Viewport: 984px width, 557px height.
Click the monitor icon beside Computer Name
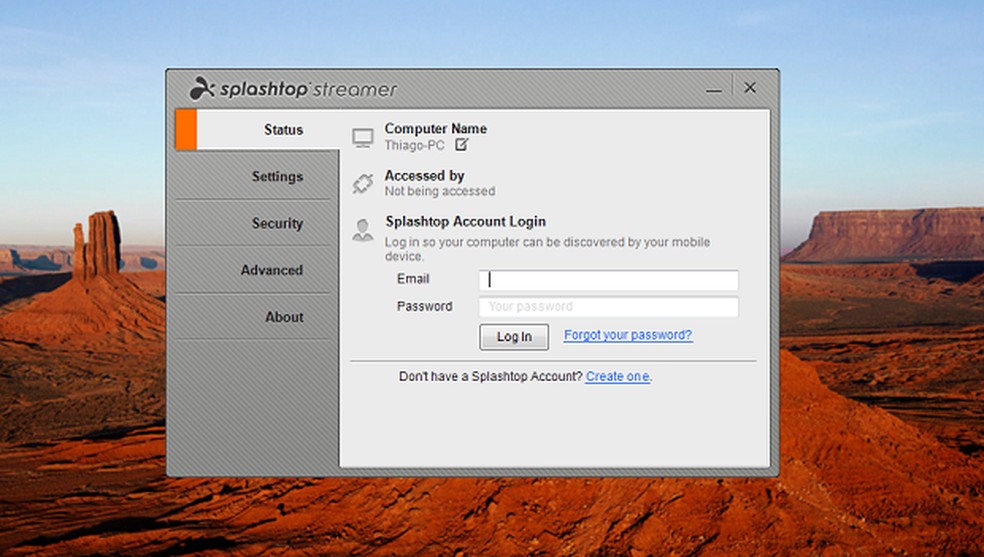click(363, 137)
